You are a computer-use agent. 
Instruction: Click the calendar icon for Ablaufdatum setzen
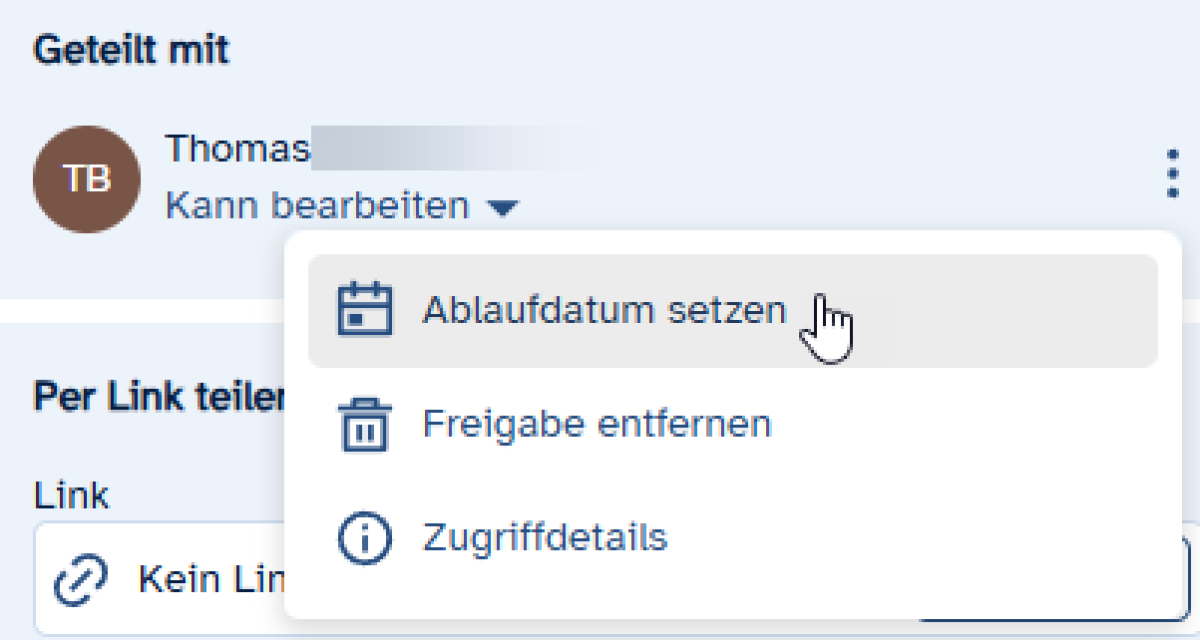point(365,311)
